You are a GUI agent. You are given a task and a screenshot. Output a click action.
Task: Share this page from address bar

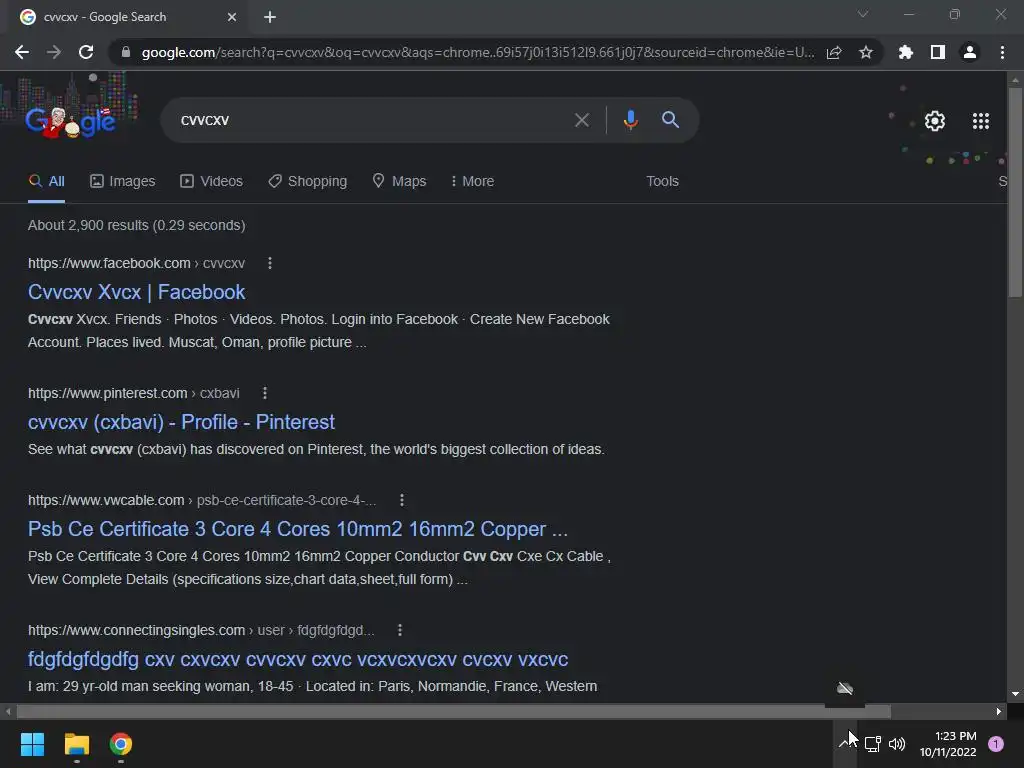pyautogui.click(x=834, y=52)
